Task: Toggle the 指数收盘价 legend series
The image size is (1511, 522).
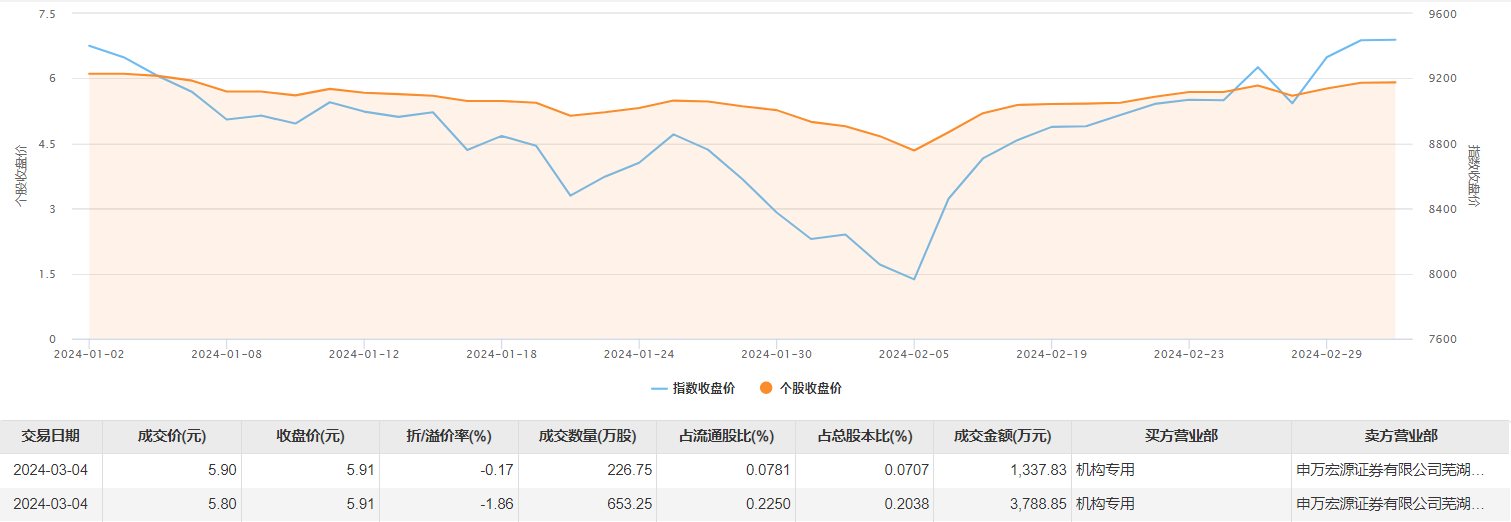Action: [x=693, y=388]
